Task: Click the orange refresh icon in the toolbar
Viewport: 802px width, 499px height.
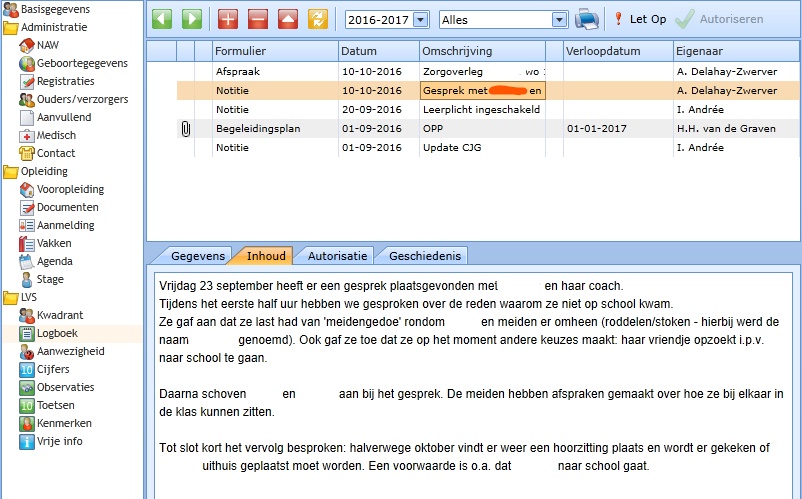Action: click(x=318, y=19)
